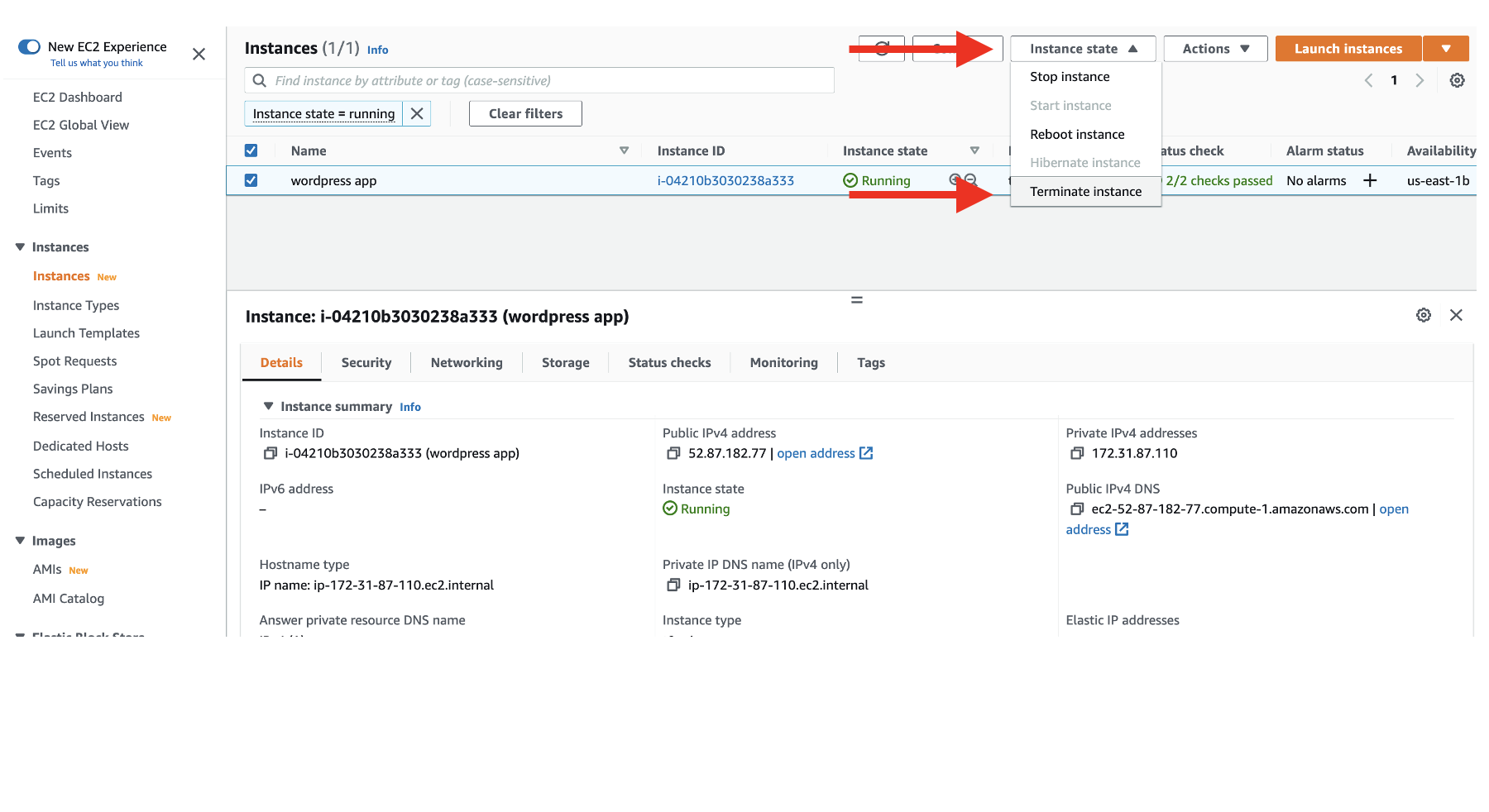
Task: Collapse the Images sidebar section
Action: 20,541
